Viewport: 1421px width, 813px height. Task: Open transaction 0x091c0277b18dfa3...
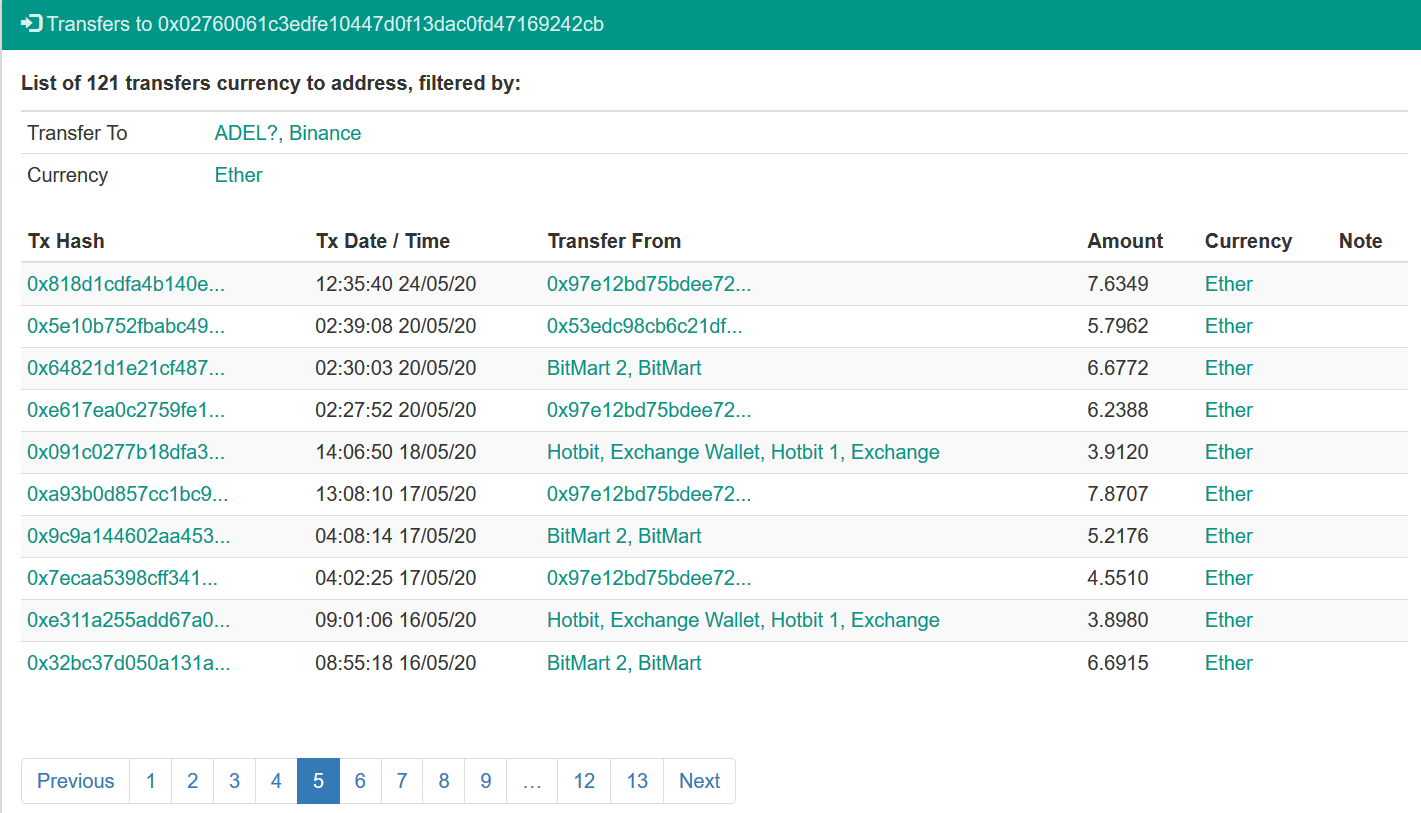point(126,452)
